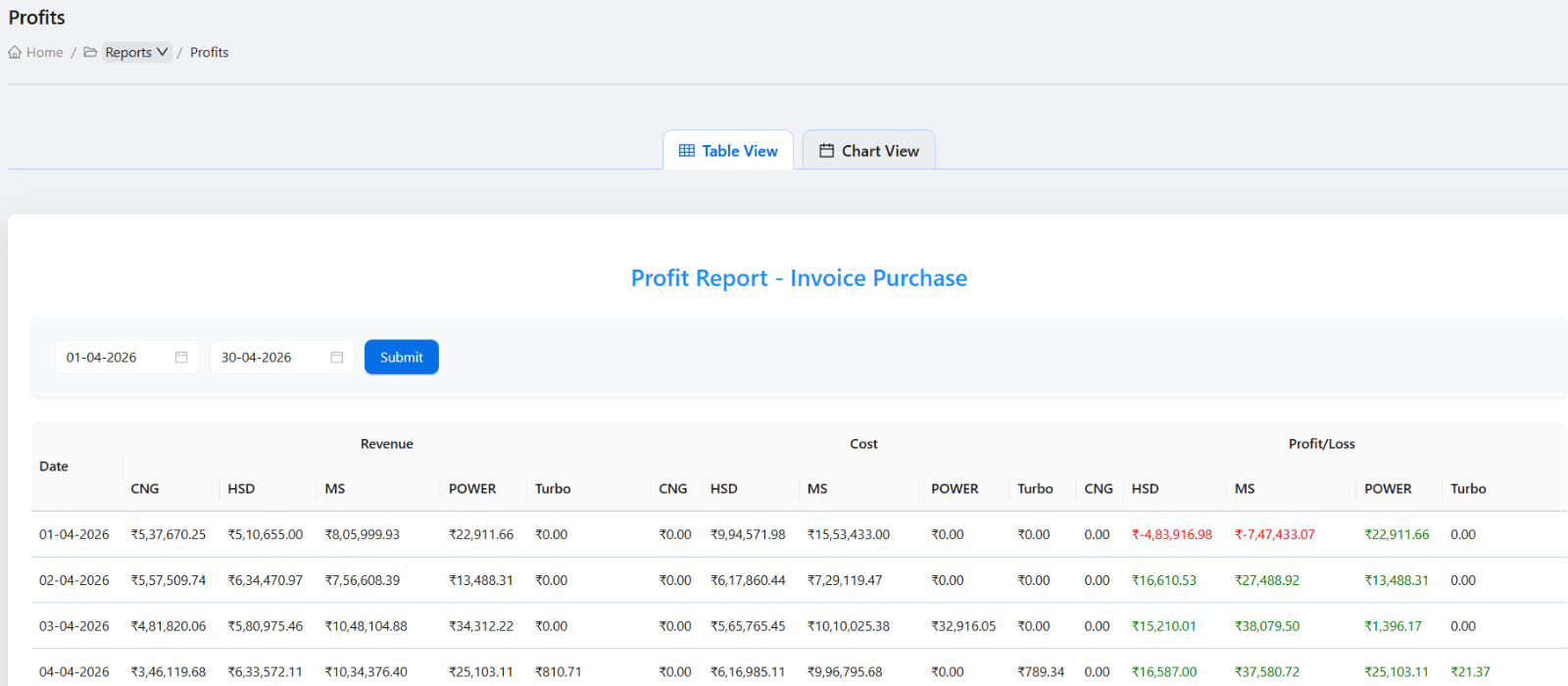Switch to the Chart View tab
The width and height of the screenshot is (1568, 686).
pos(869,150)
